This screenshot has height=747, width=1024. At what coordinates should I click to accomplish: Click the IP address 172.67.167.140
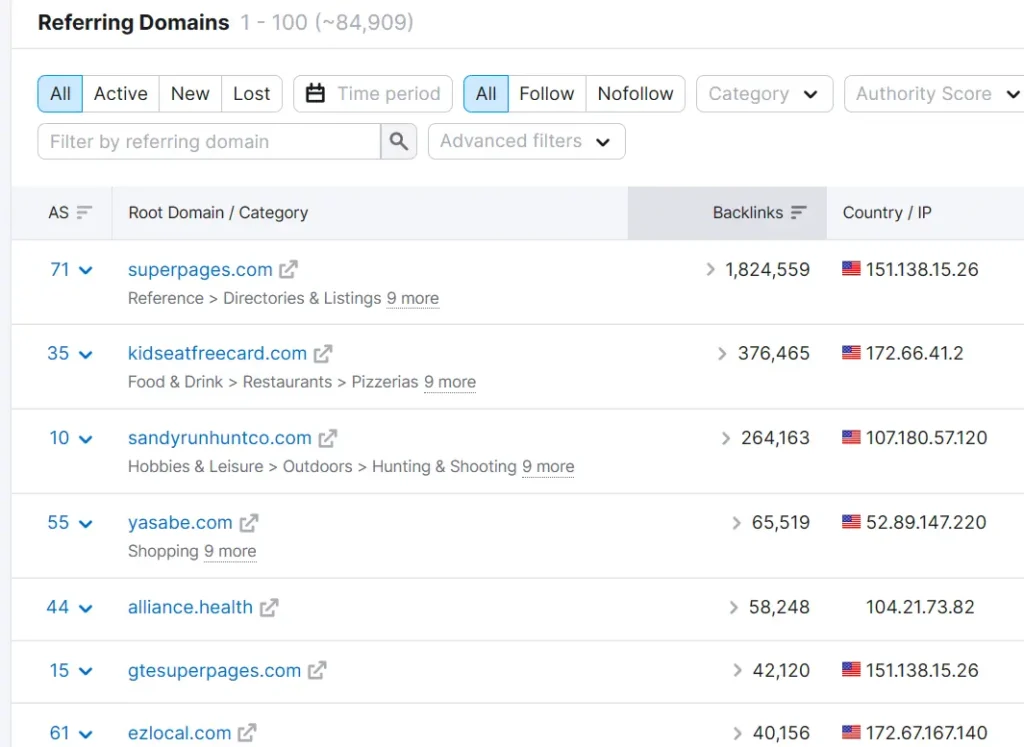pos(926,733)
